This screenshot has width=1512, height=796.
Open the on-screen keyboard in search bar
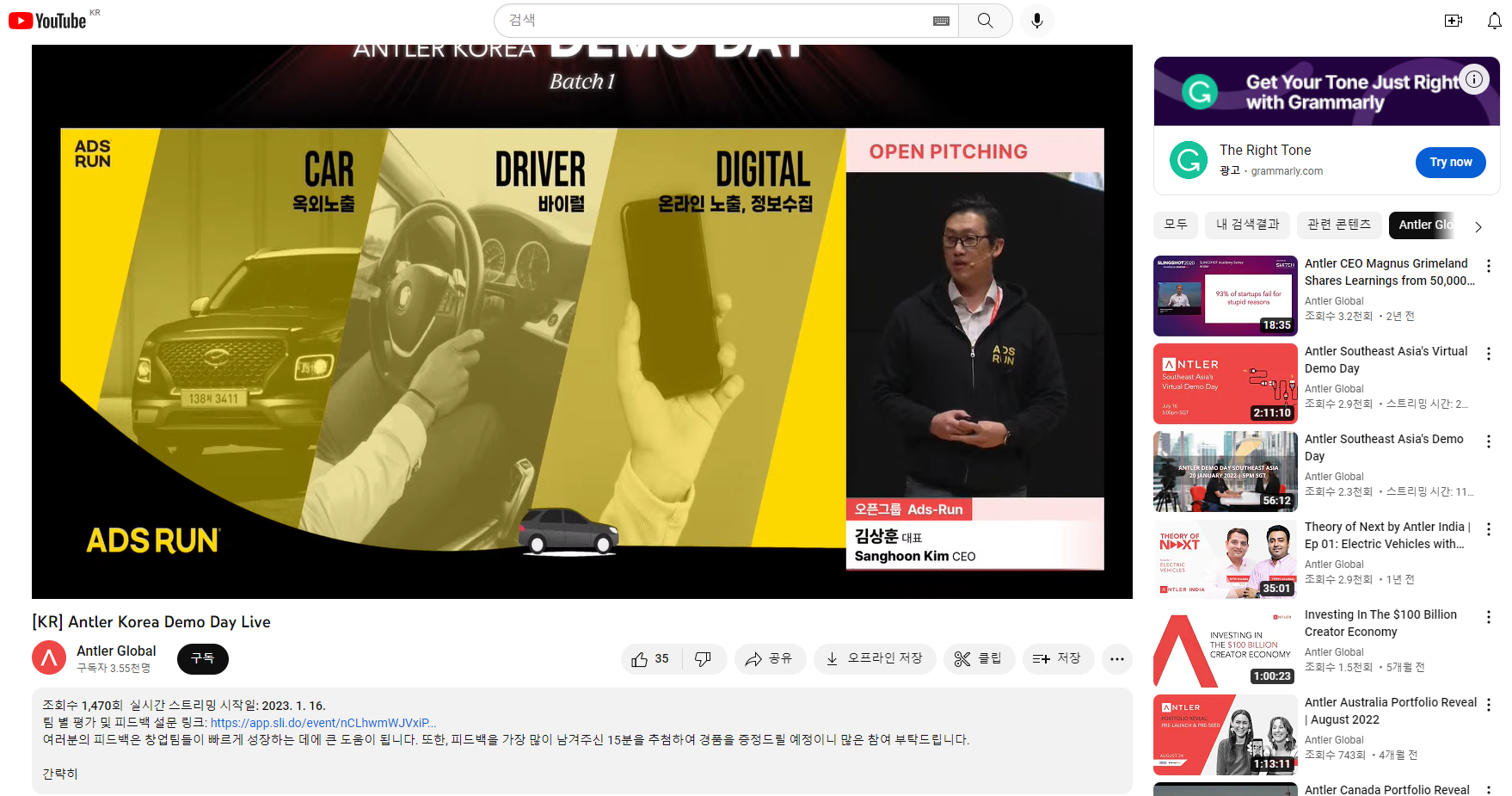pos(941,21)
